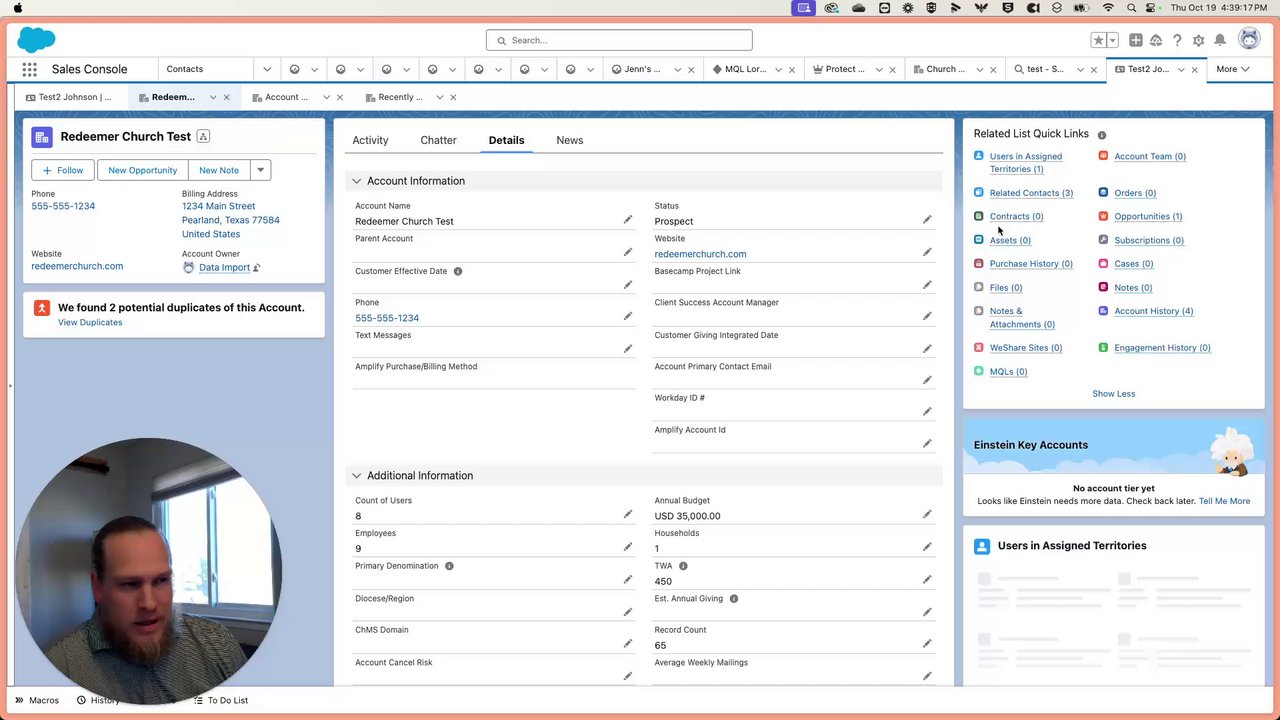Open Account History (4) quick link
Screen dimensions: 1280x720
1153,311
